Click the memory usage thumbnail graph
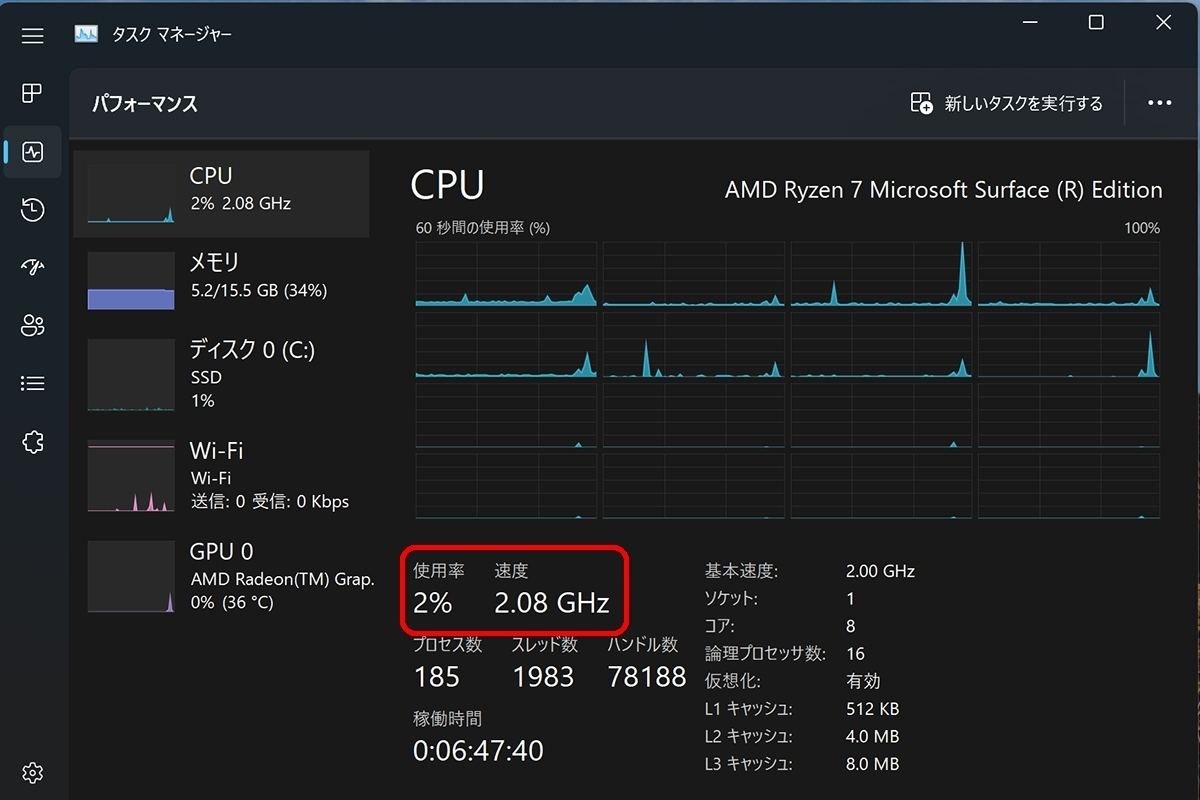The height and width of the screenshot is (800, 1200). pos(131,281)
